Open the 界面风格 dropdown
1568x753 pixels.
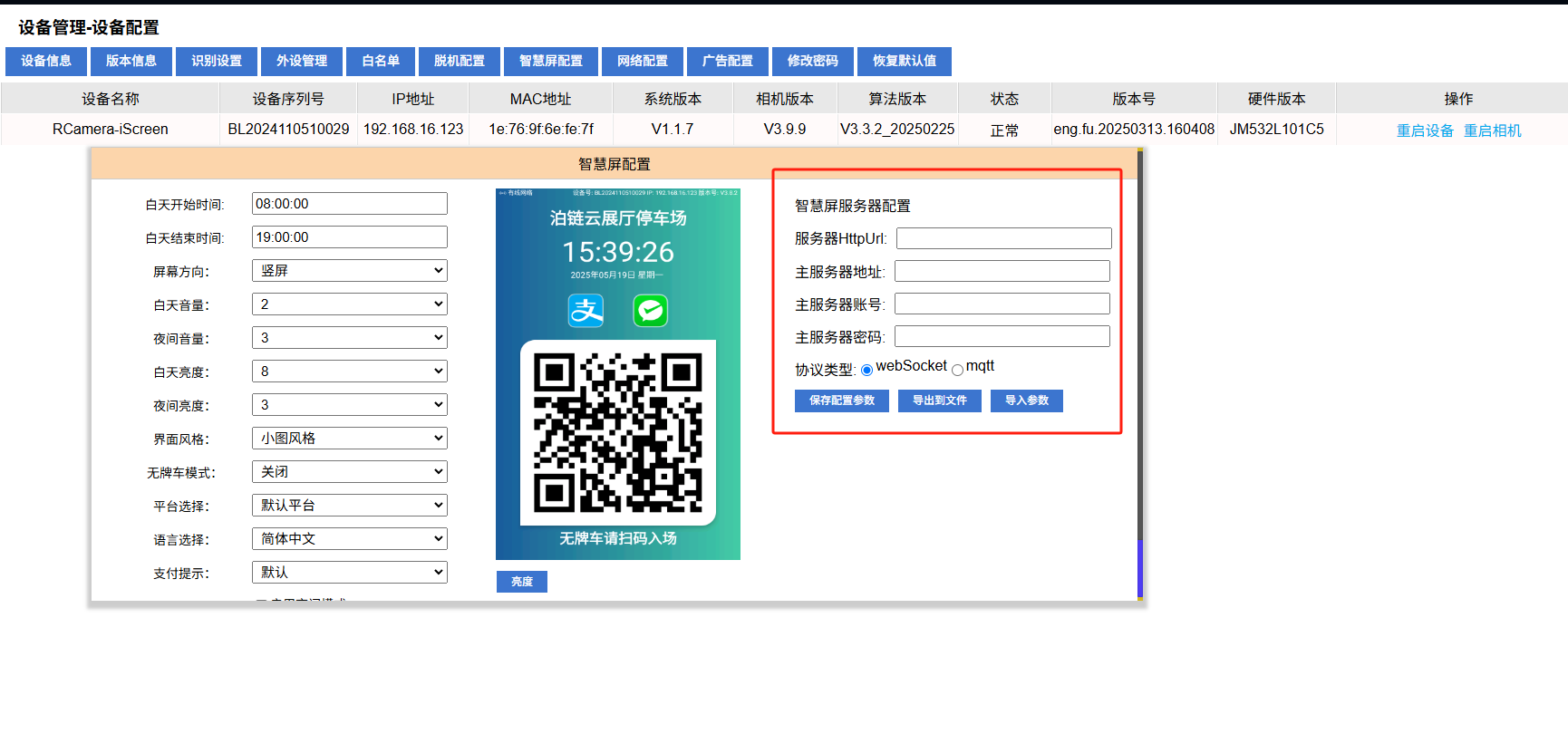tap(350, 439)
